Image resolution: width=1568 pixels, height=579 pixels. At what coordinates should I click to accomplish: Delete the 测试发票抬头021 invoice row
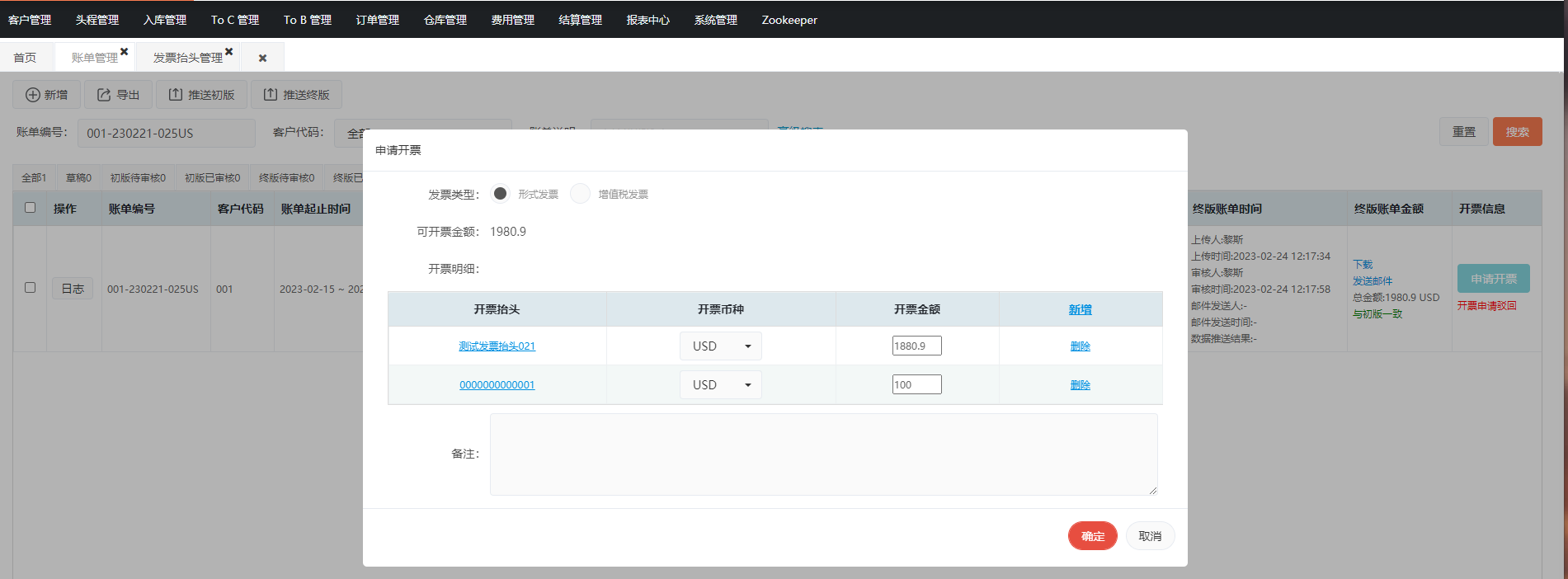[x=1081, y=346]
